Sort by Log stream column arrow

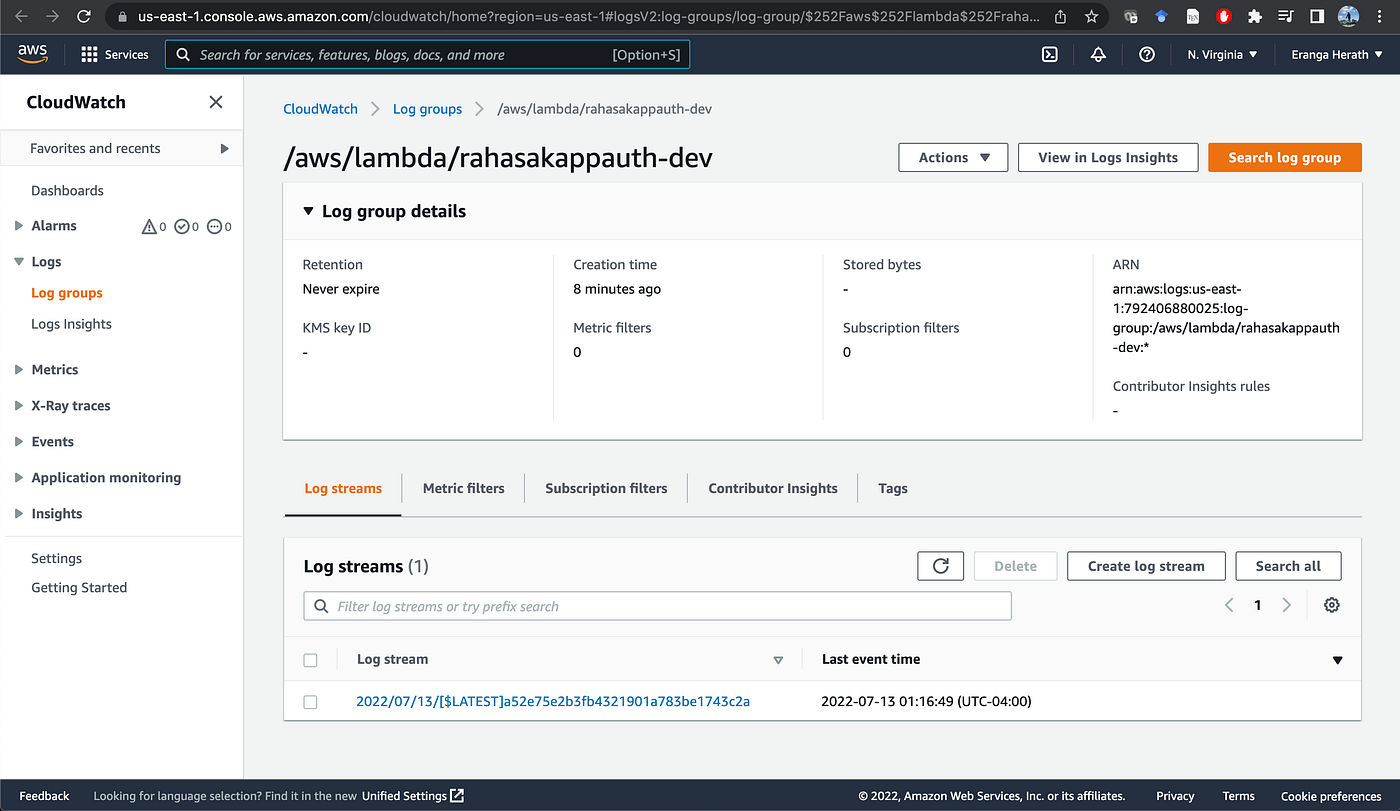778,660
